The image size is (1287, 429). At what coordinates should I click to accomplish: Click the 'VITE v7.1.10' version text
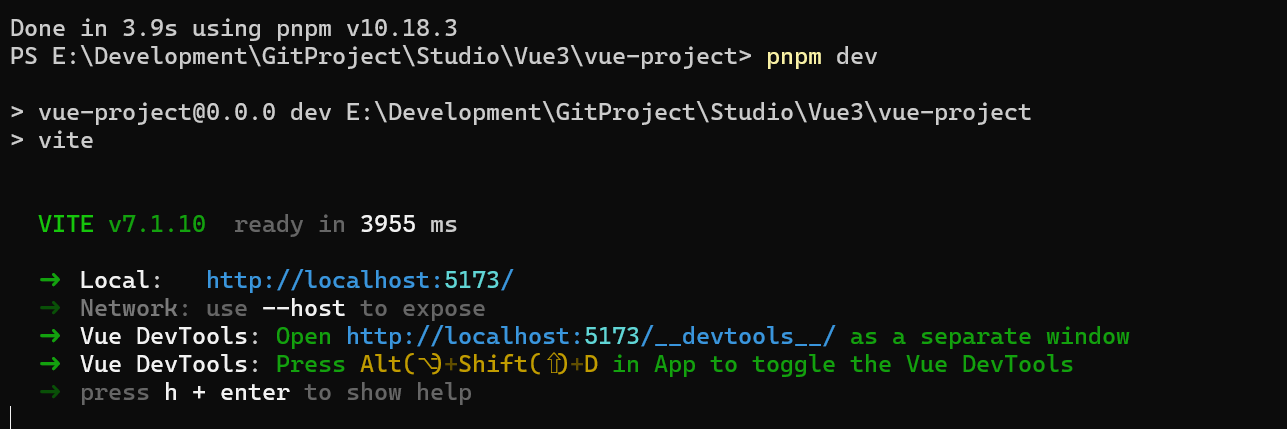122,224
